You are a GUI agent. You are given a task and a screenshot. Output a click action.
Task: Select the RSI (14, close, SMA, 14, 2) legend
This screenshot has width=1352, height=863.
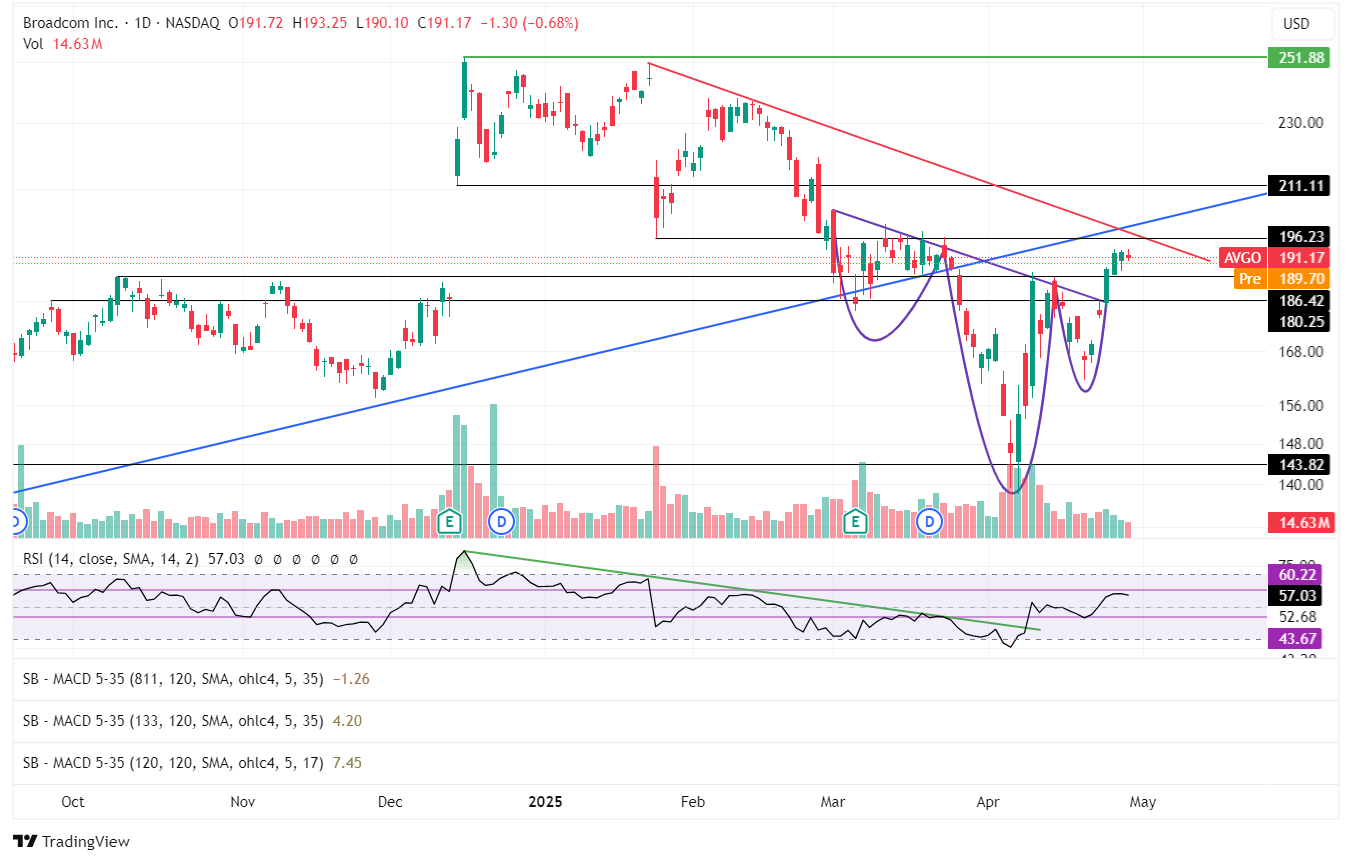[112, 560]
